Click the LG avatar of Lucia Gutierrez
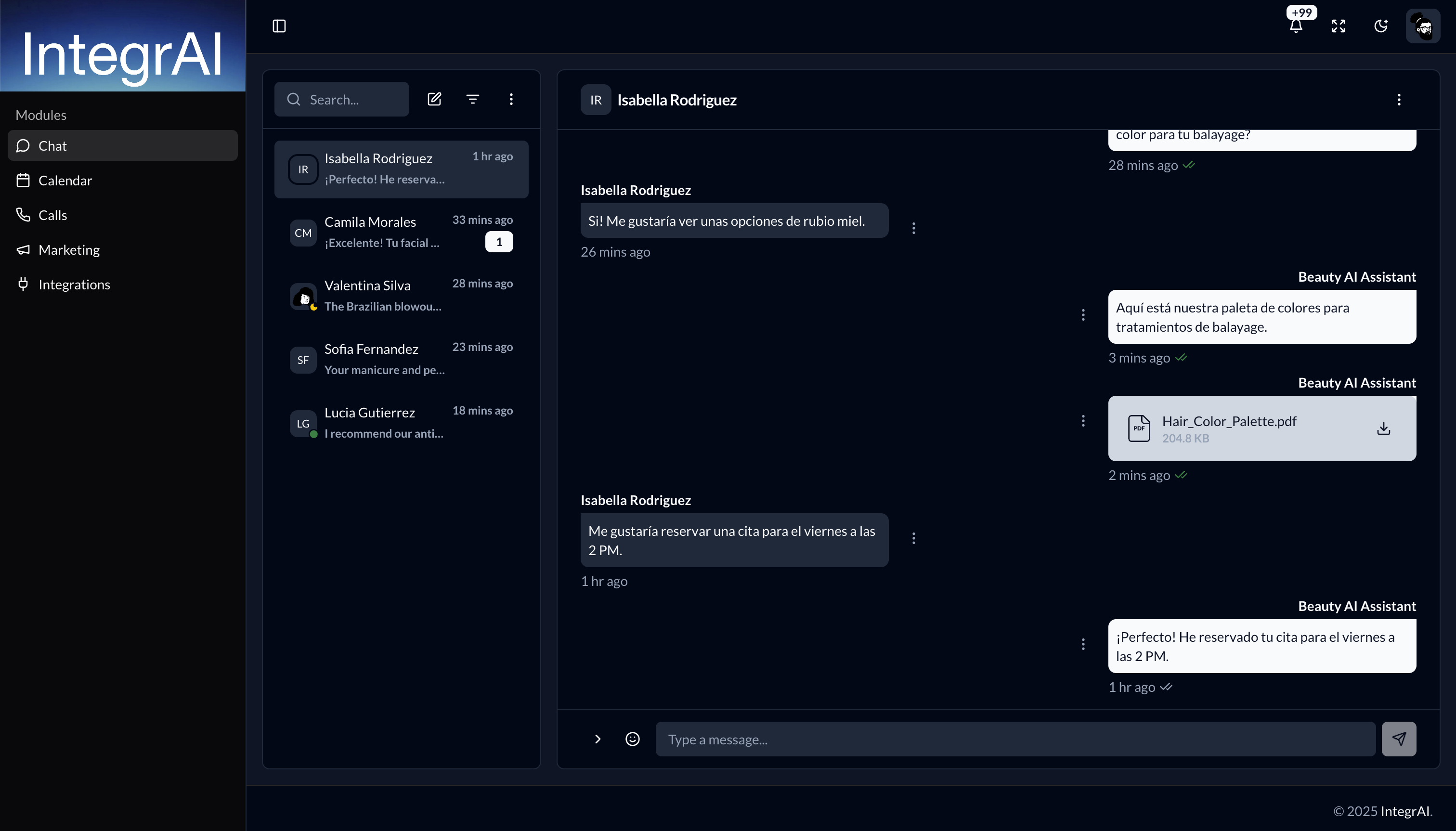The width and height of the screenshot is (1456, 831). tap(303, 424)
